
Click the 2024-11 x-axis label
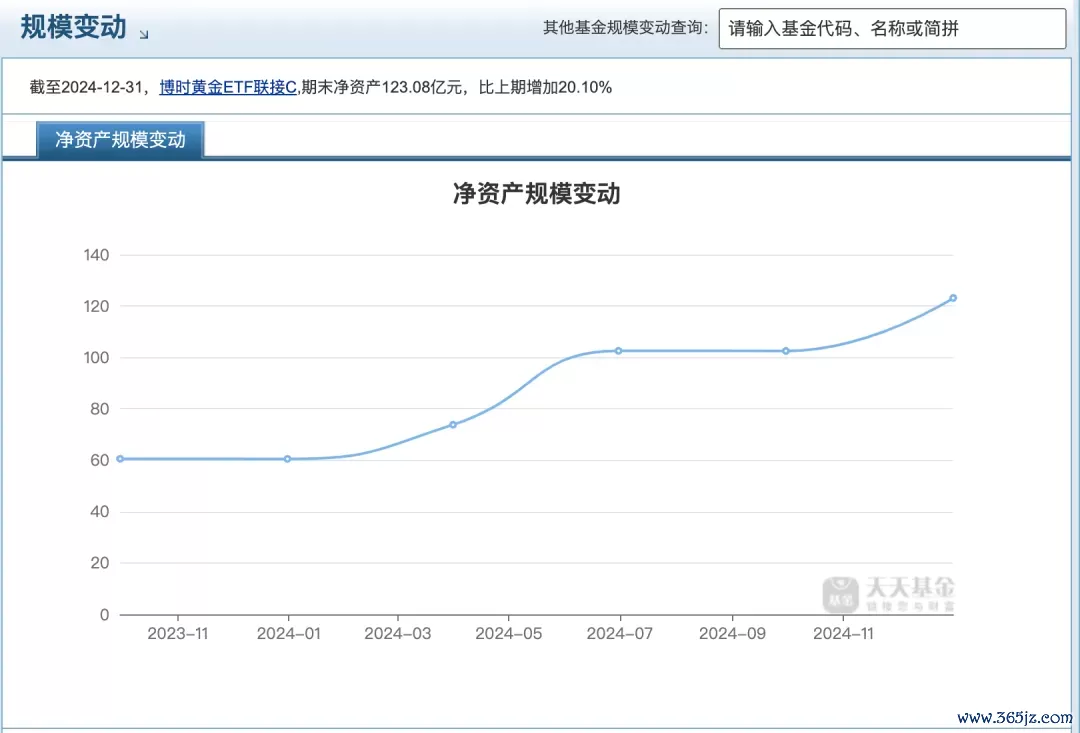pyautogui.click(x=843, y=634)
